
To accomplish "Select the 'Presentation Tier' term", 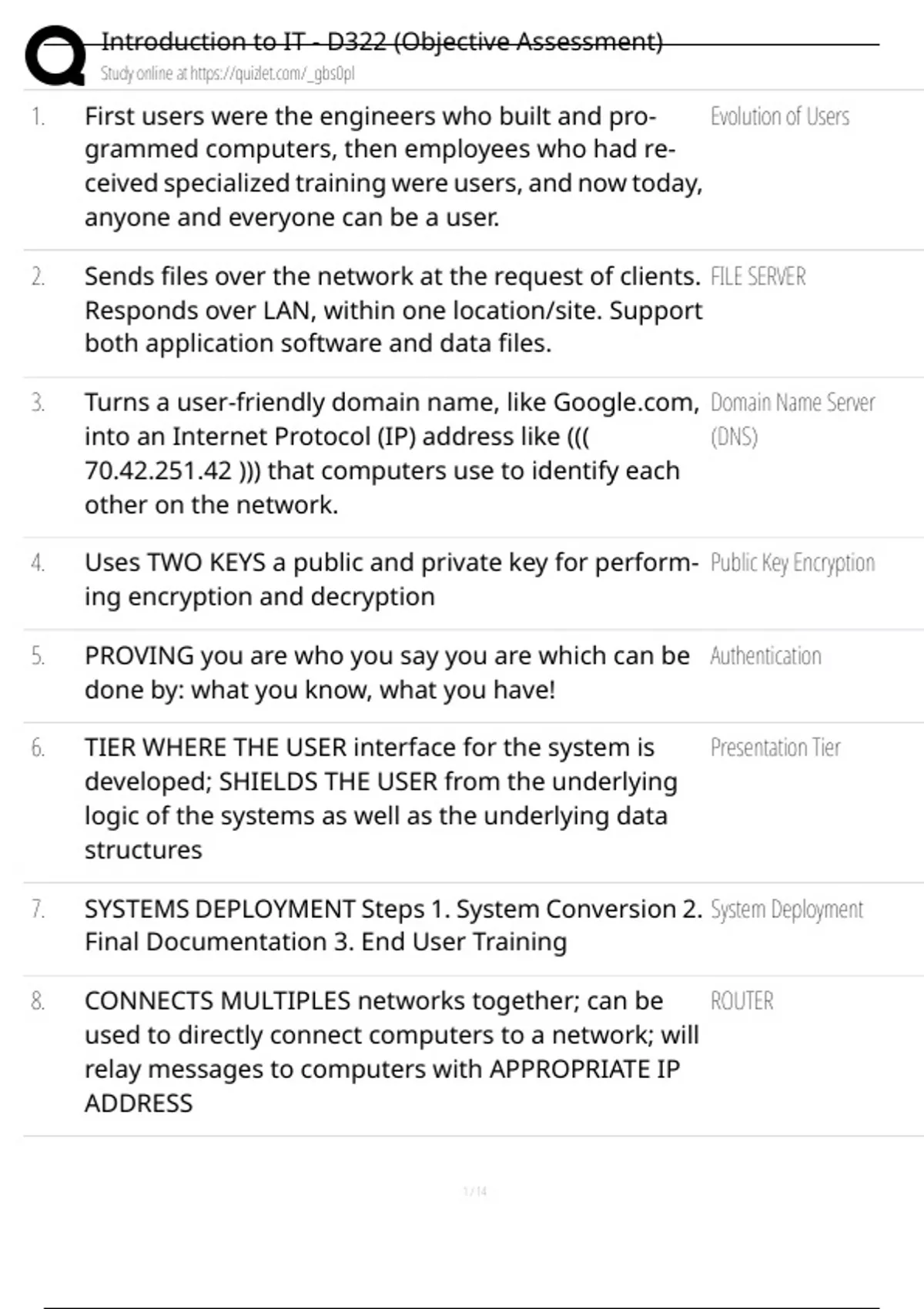I will [x=775, y=748].
